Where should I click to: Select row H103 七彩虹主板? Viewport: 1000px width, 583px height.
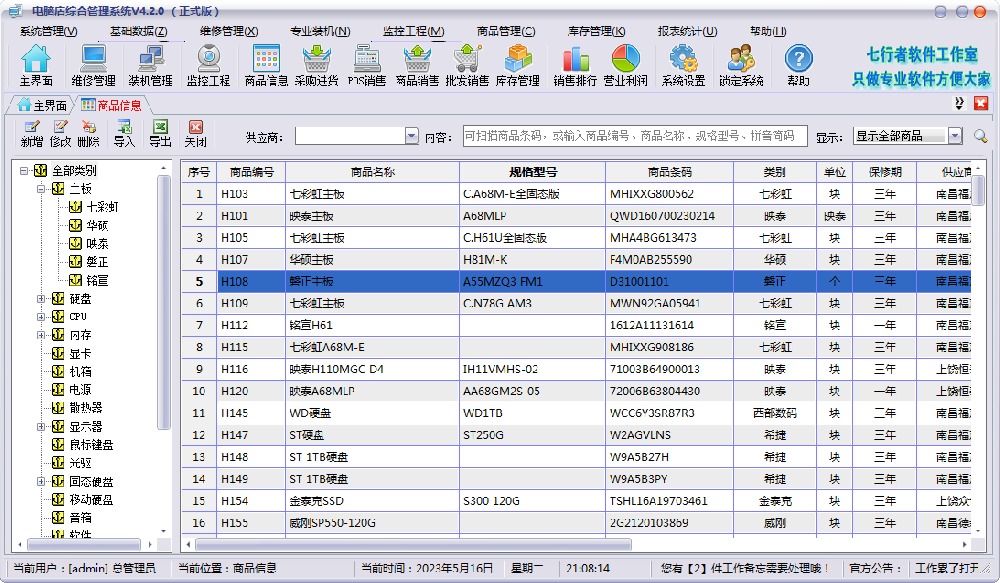tap(577, 194)
